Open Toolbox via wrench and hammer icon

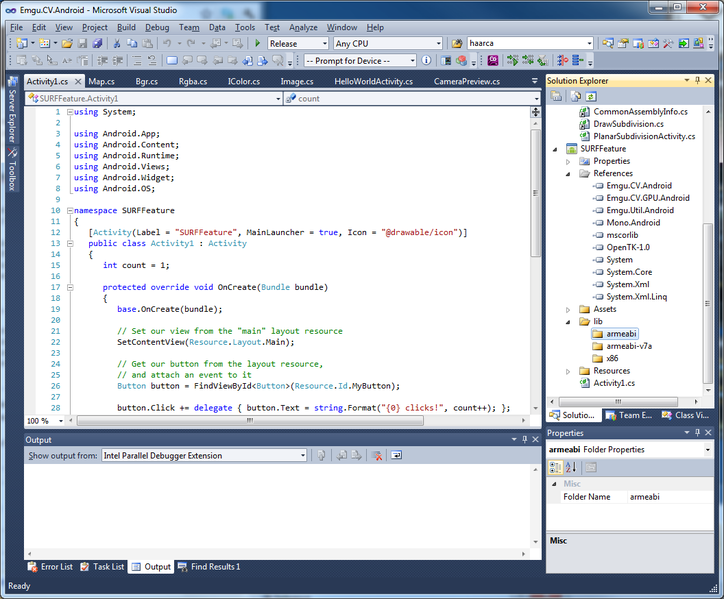(668, 43)
